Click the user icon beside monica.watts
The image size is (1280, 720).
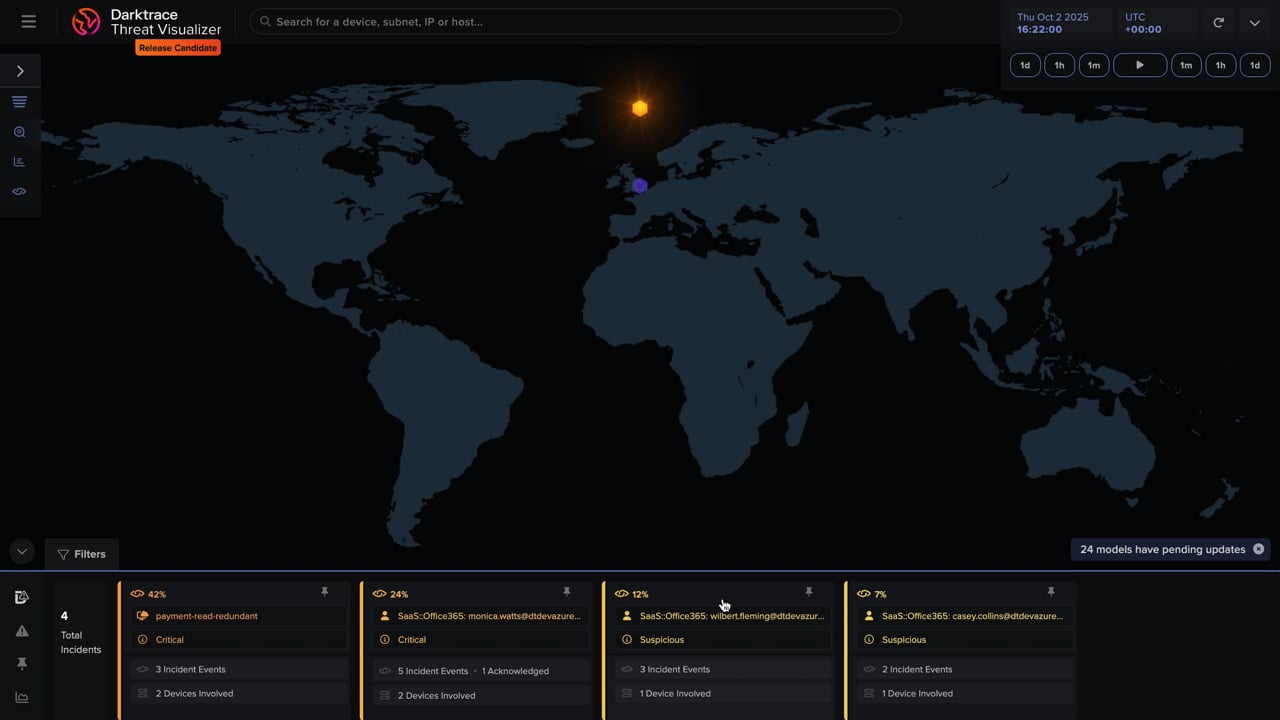pyautogui.click(x=385, y=616)
